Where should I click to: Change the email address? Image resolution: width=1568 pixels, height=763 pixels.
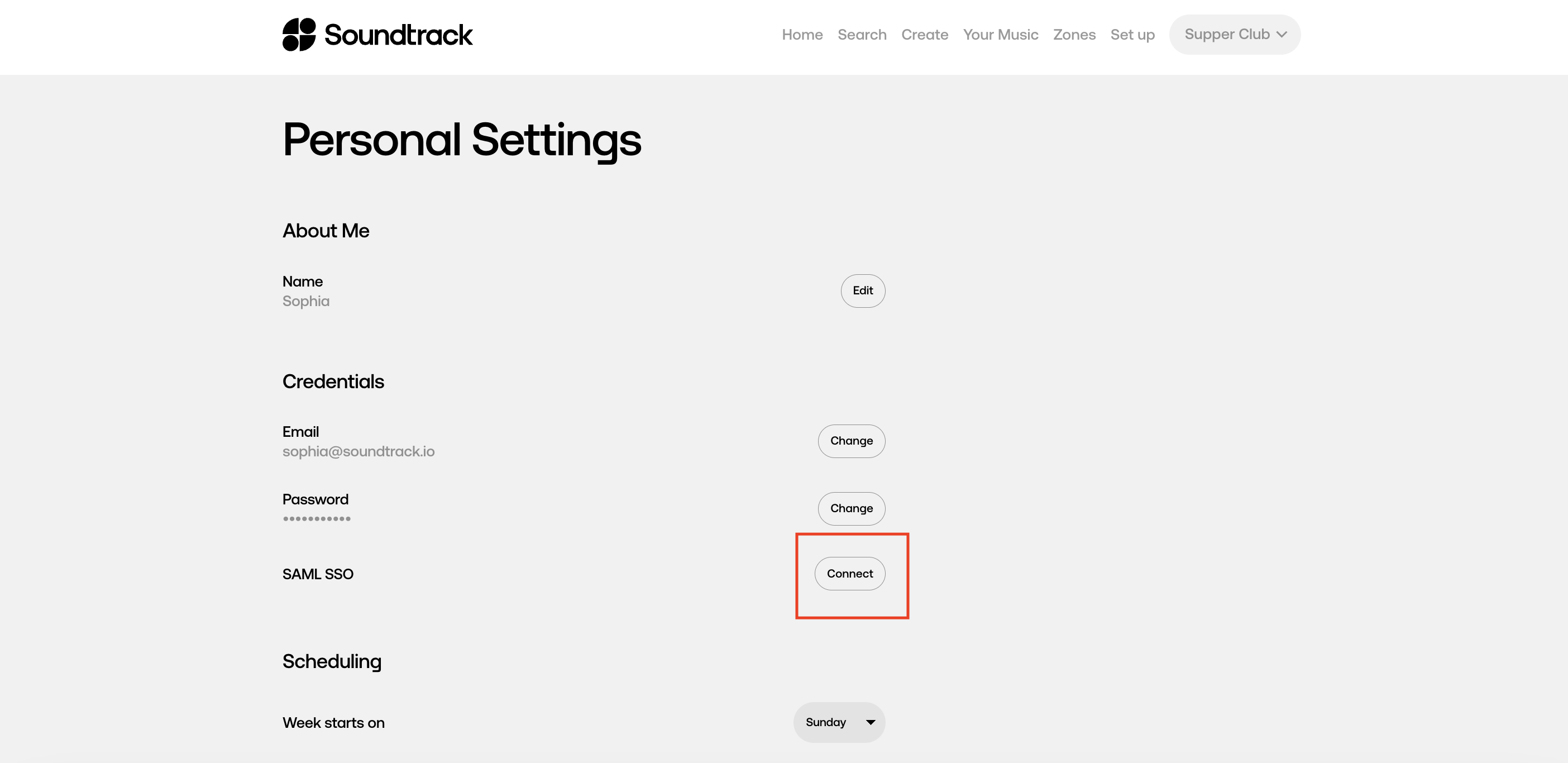click(x=850, y=441)
